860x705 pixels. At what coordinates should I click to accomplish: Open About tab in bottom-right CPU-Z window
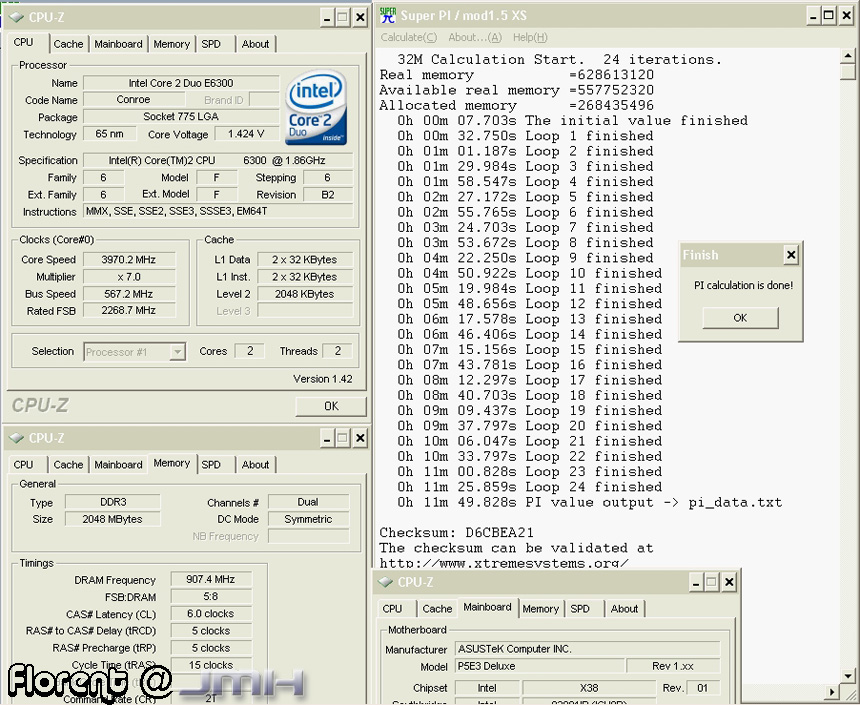point(624,609)
